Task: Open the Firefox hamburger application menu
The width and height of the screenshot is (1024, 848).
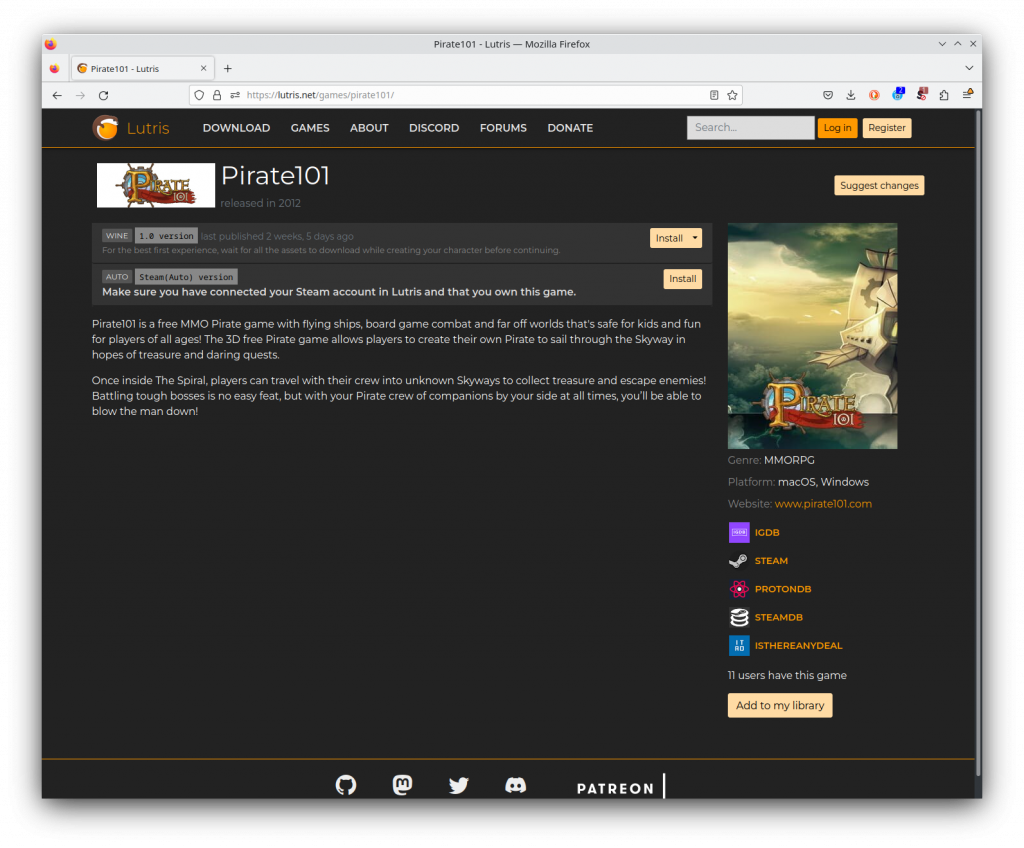Action: coord(967,95)
